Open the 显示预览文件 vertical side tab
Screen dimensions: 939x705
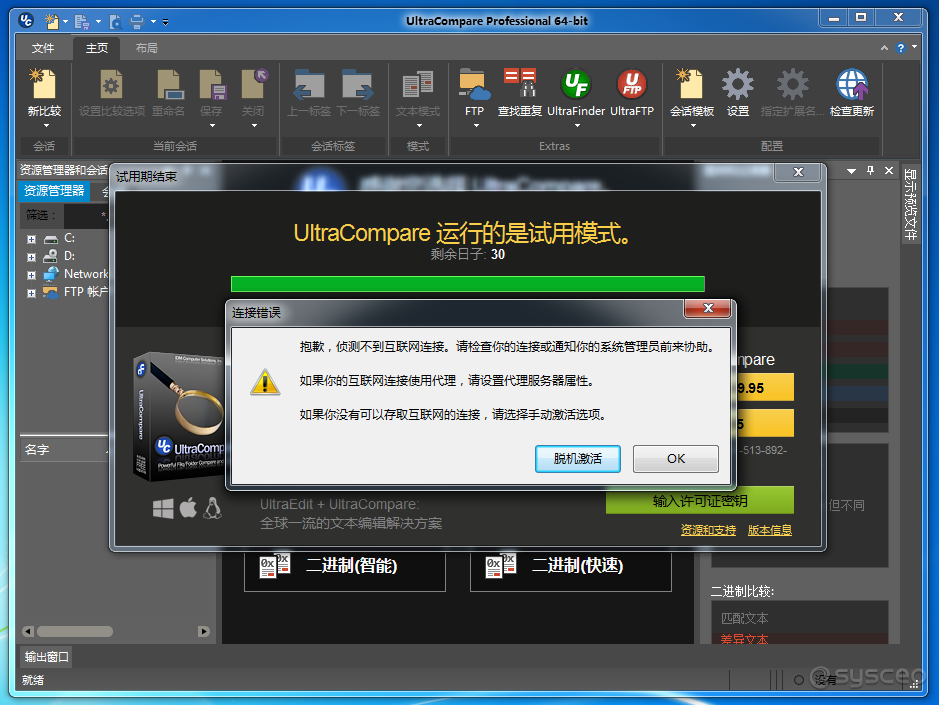coord(910,204)
